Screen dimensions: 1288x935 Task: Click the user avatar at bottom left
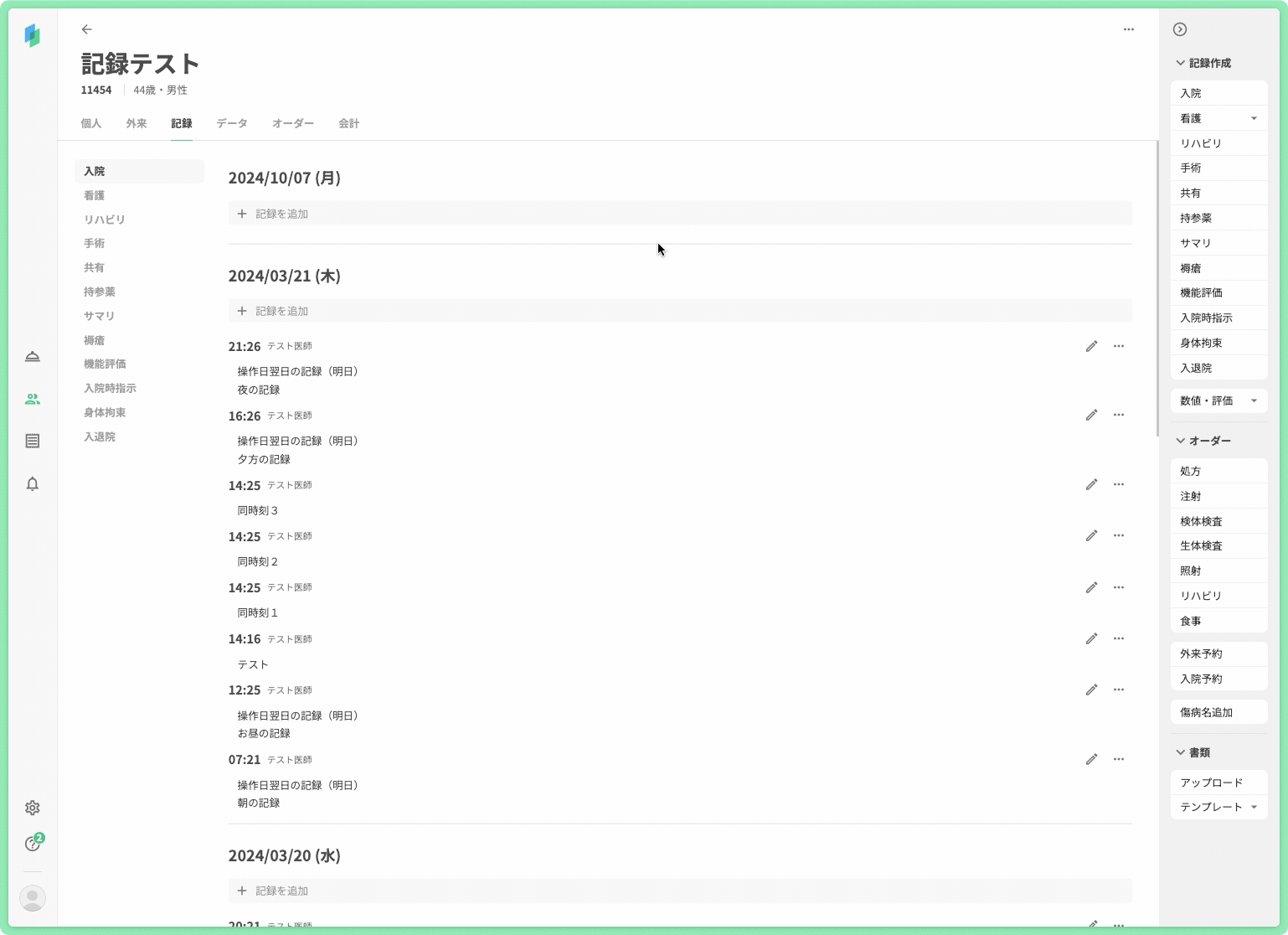coord(33,898)
